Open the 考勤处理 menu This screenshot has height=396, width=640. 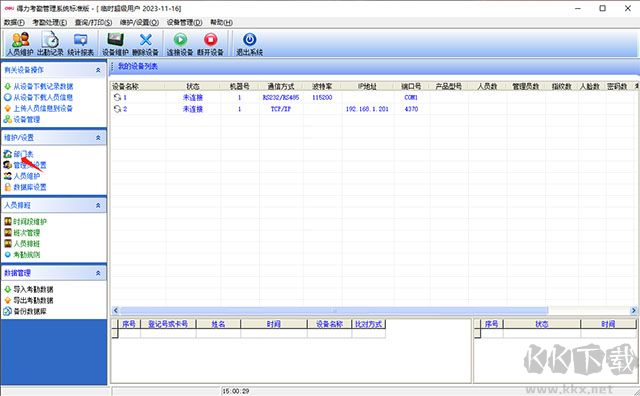click(49, 22)
